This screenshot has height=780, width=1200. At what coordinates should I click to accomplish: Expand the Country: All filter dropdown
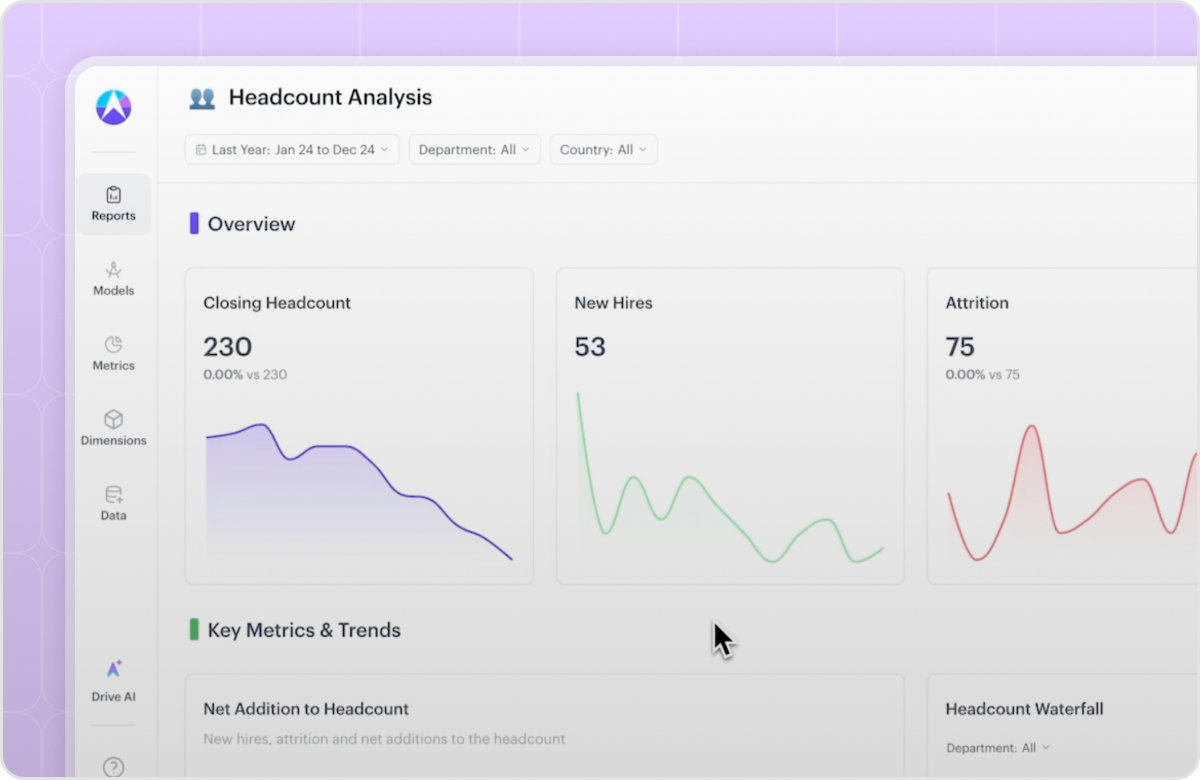tap(603, 149)
